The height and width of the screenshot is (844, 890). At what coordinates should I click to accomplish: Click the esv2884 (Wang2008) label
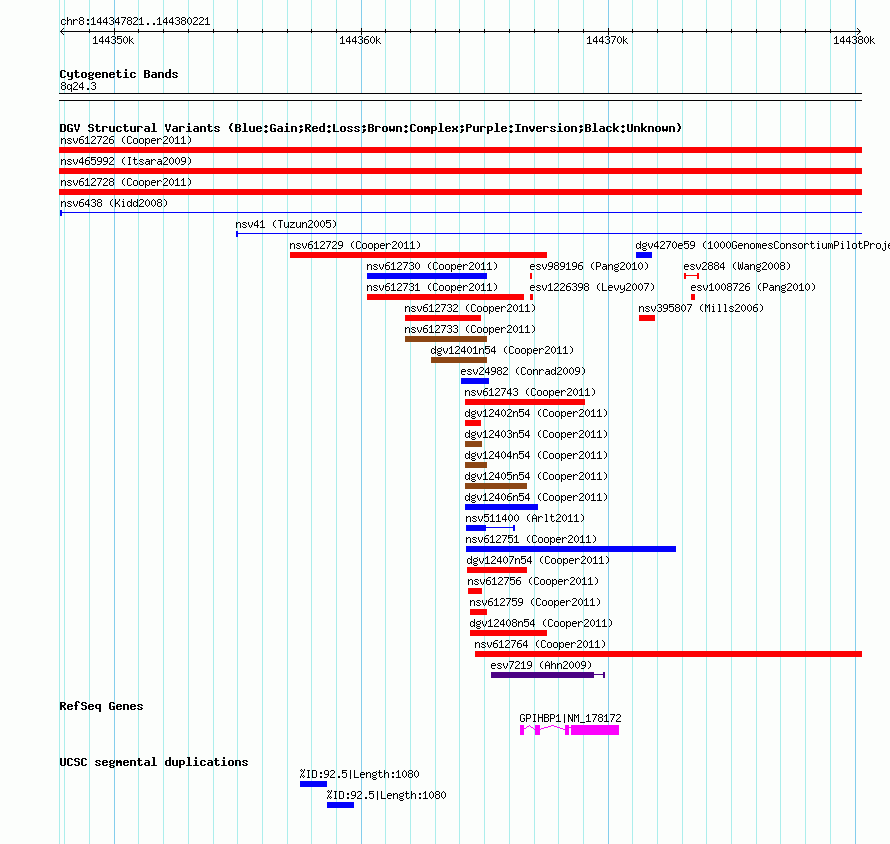tap(737, 266)
